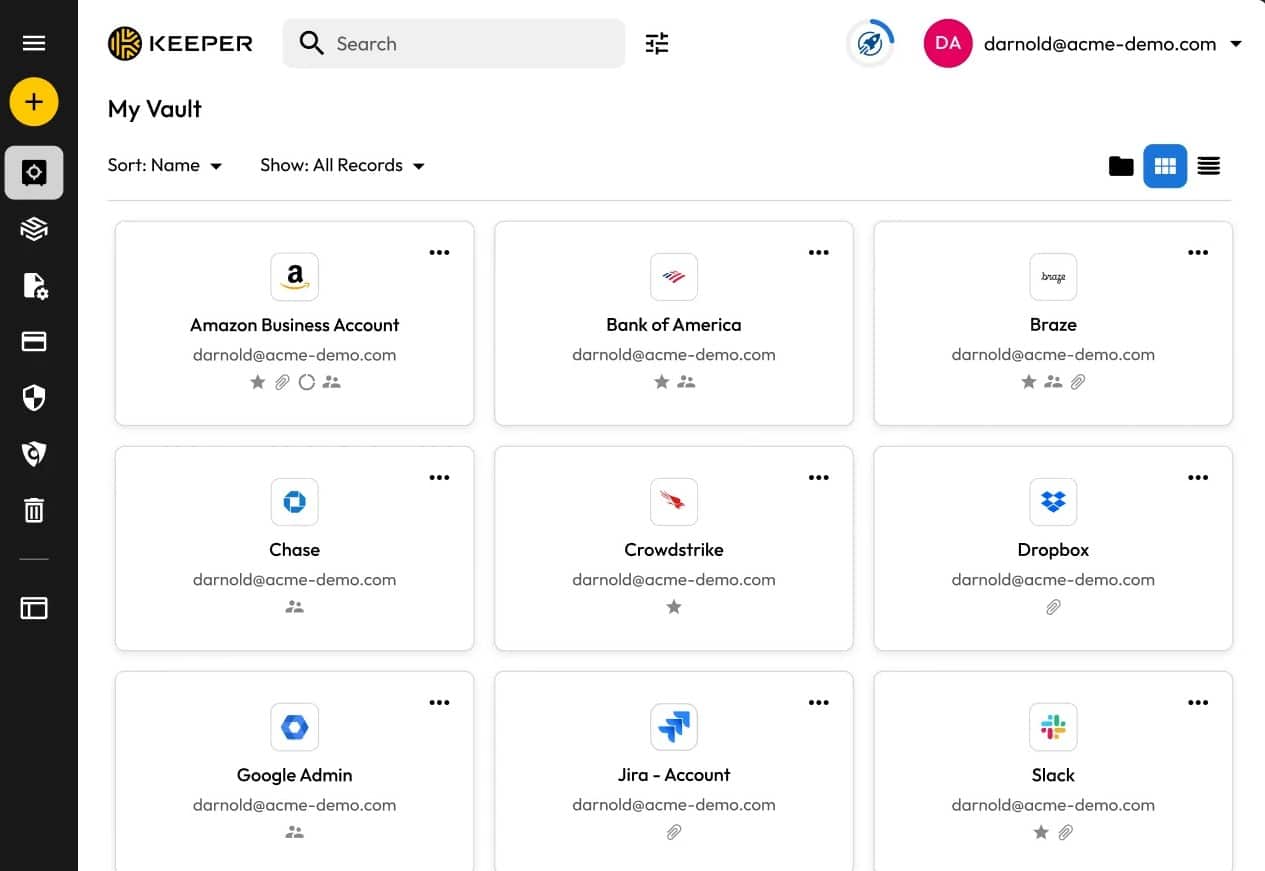Click the DA profile avatar

pyautogui.click(x=948, y=43)
